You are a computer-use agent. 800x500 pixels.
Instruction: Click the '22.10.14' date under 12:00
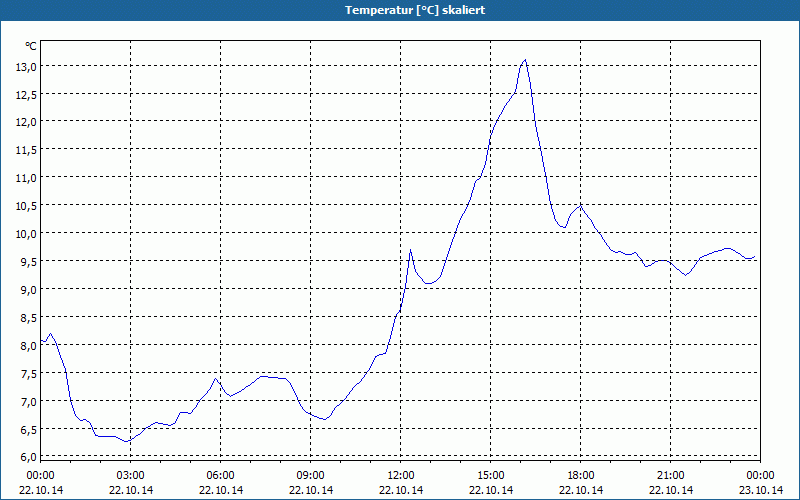(401, 490)
